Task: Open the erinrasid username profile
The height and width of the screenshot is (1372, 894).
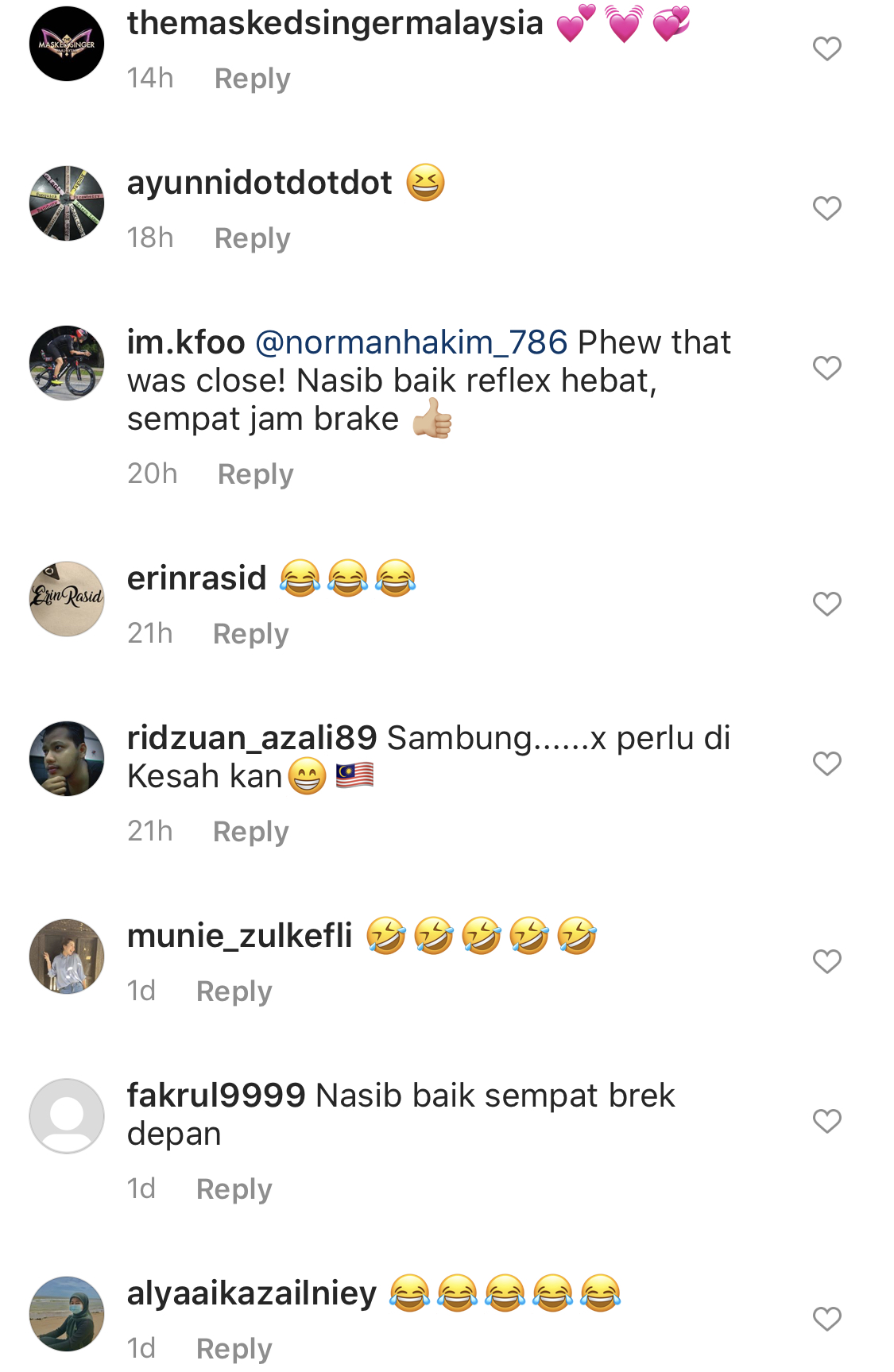Action: [x=197, y=578]
